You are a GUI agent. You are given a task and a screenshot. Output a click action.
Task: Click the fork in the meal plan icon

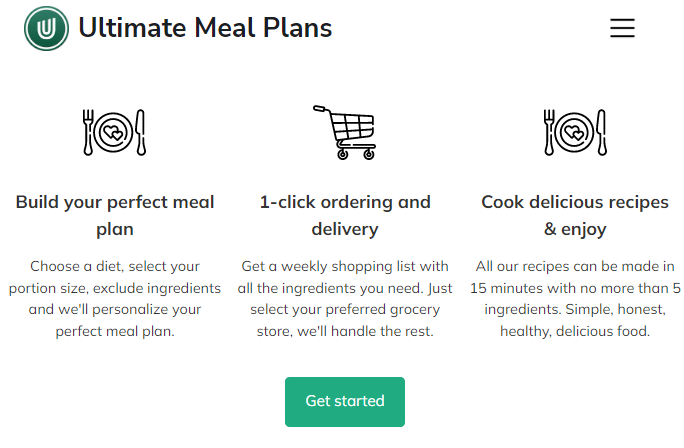coord(88,132)
